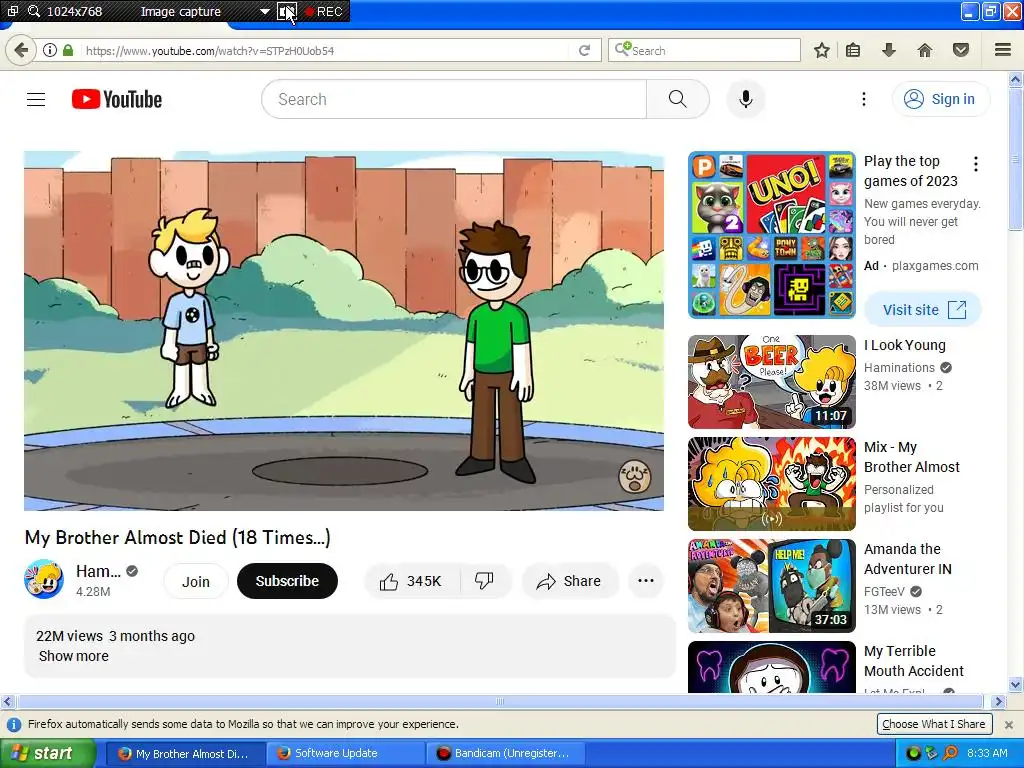The height and width of the screenshot is (768, 1024).
Task: Like the video with the thumbs-up icon
Action: pos(389,581)
